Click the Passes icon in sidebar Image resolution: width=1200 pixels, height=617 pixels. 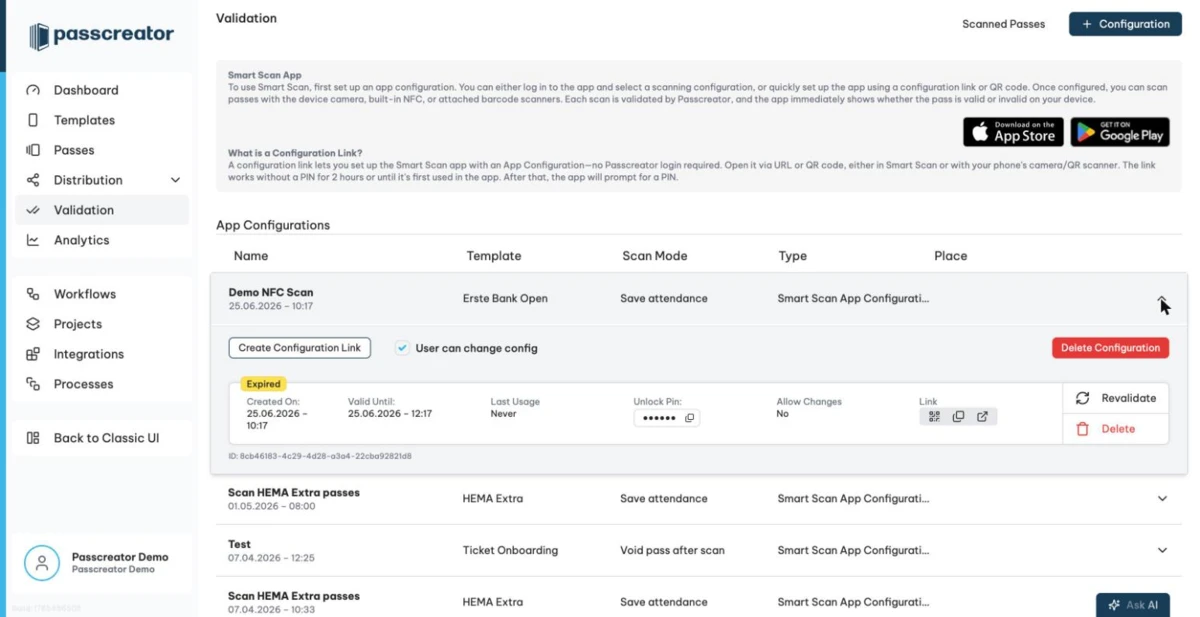click(x=33, y=150)
